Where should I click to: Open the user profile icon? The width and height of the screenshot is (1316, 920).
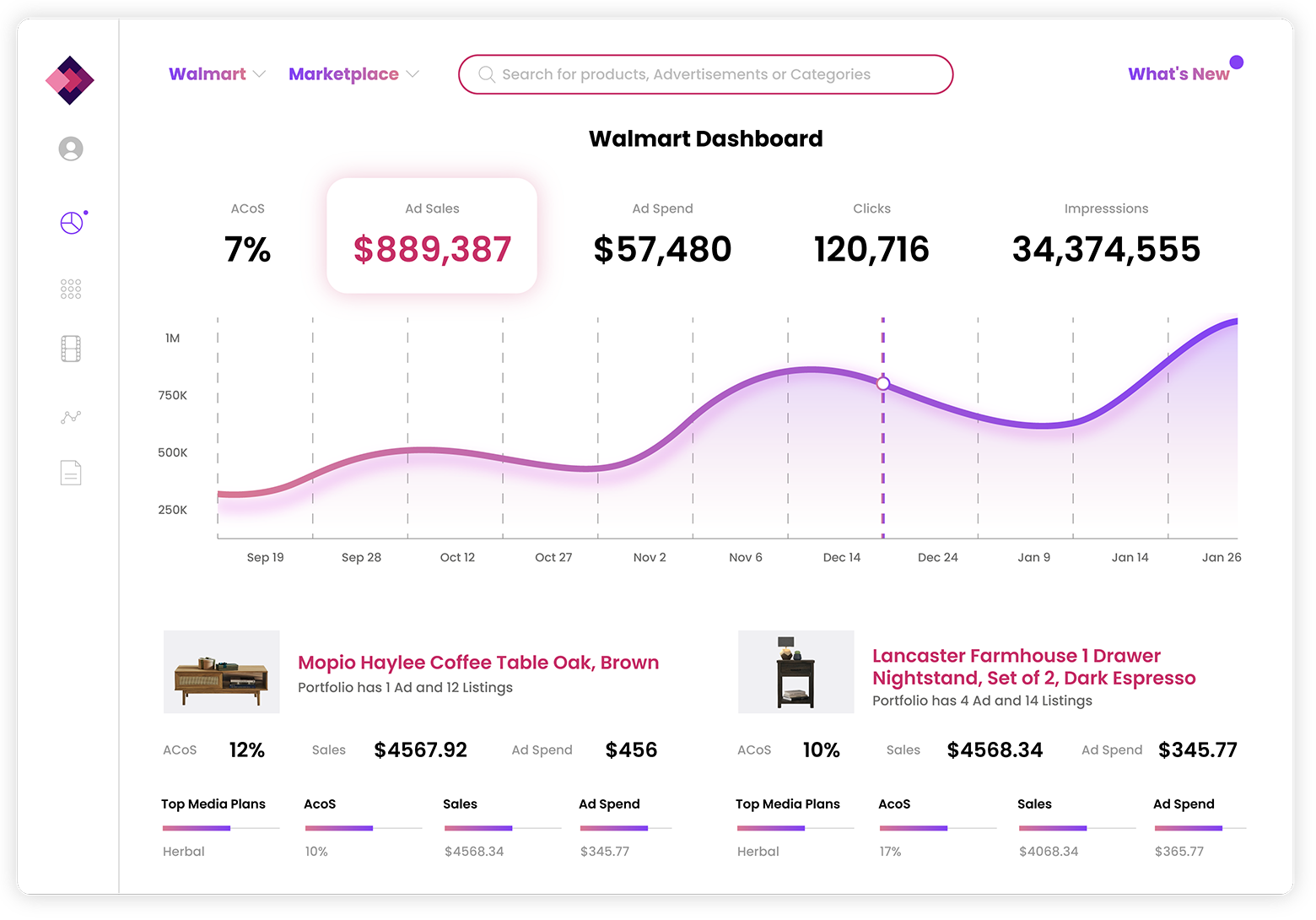pos(71,149)
